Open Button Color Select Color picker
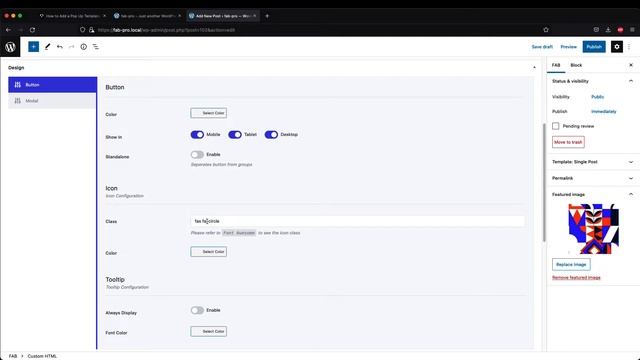The width and height of the screenshot is (640, 360). (209, 113)
